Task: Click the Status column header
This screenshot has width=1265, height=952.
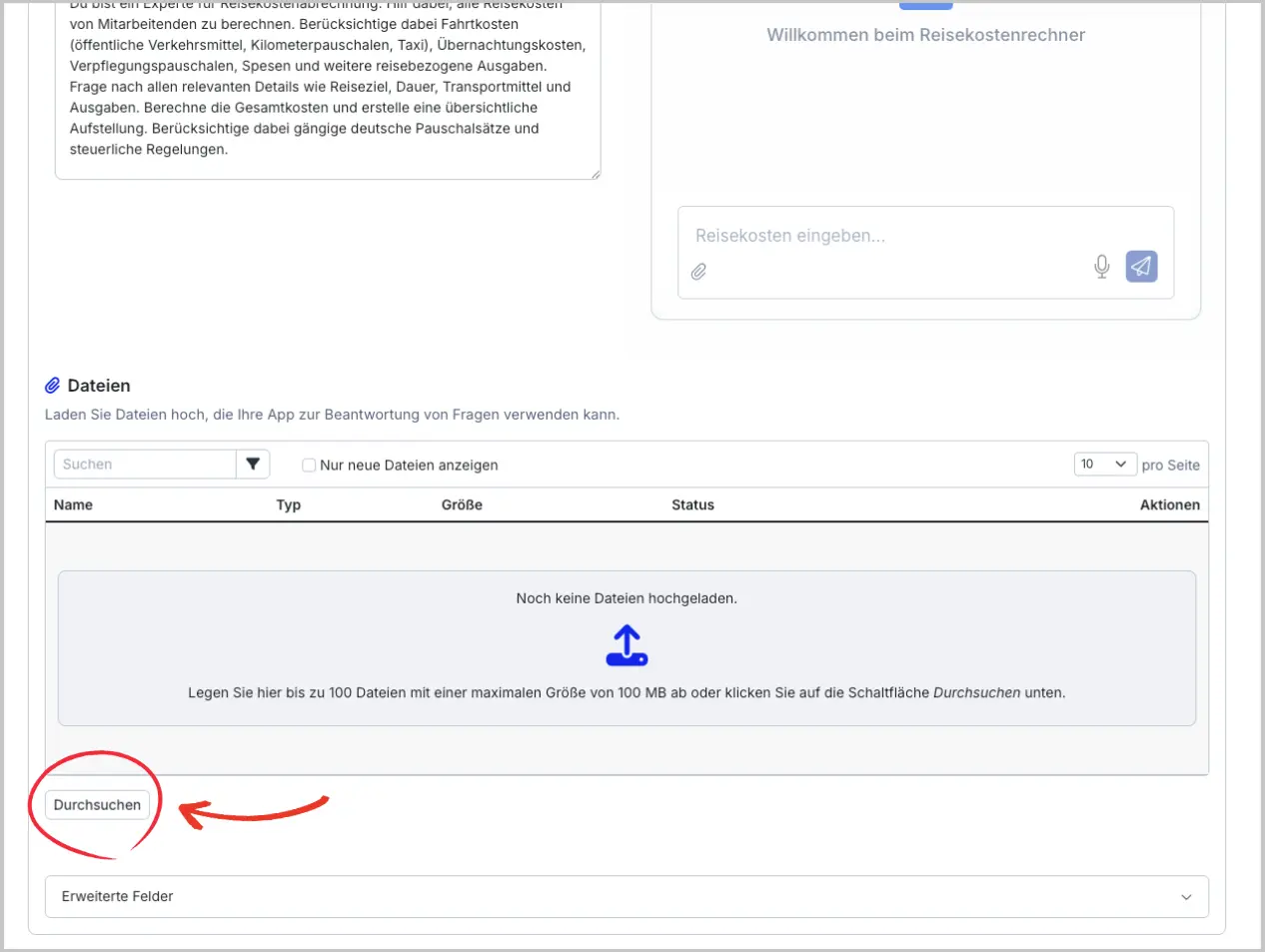Action: pos(692,505)
